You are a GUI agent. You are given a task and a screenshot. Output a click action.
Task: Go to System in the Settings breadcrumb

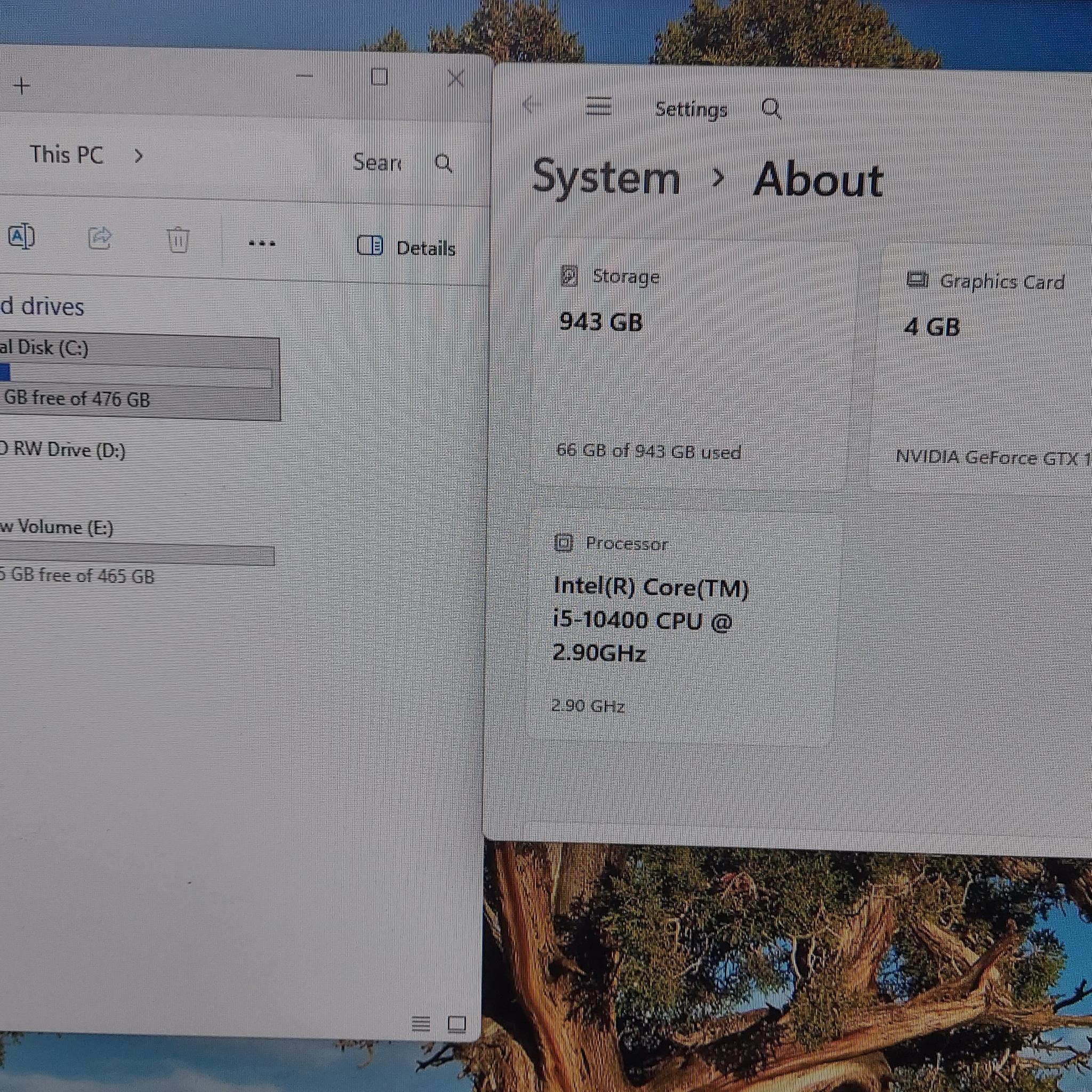pyautogui.click(x=606, y=178)
